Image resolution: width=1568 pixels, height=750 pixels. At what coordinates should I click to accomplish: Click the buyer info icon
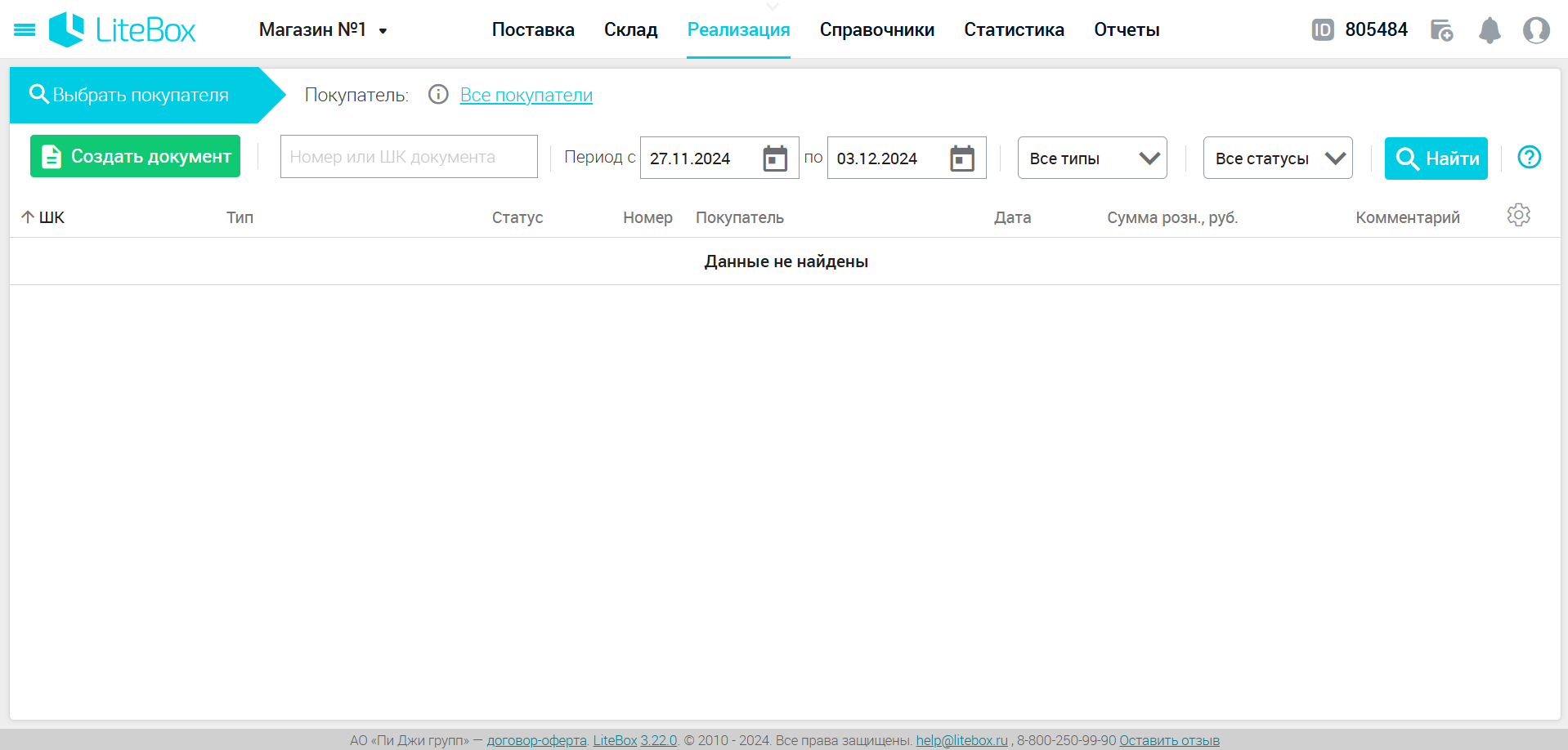(x=438, y=95)
